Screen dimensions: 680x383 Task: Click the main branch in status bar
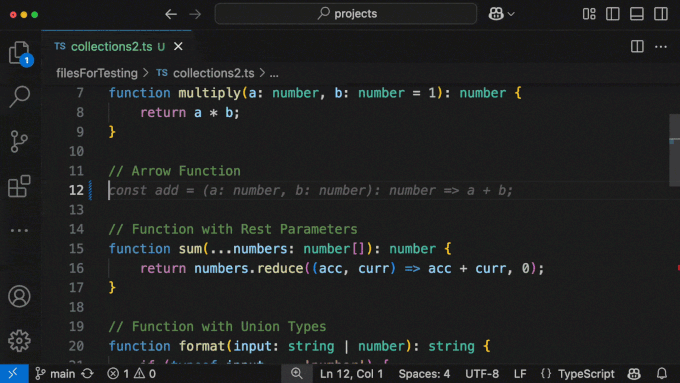(x=55, y=373)
